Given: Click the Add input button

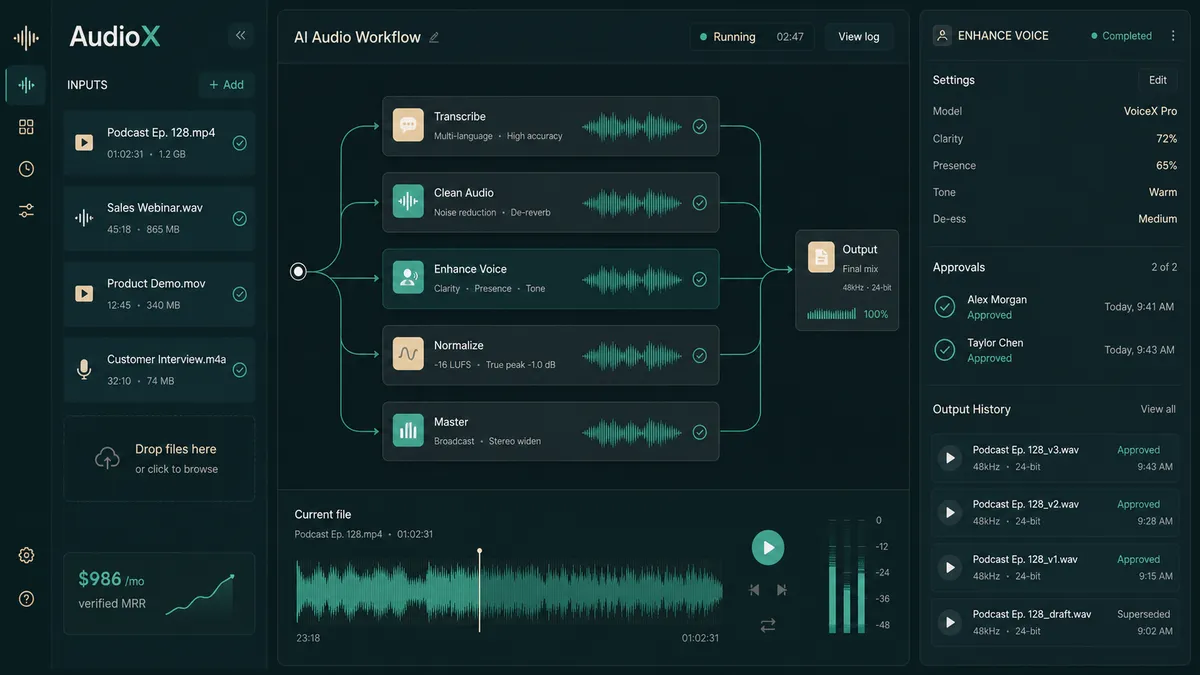Looking at the screenshot, I should 226,85.
